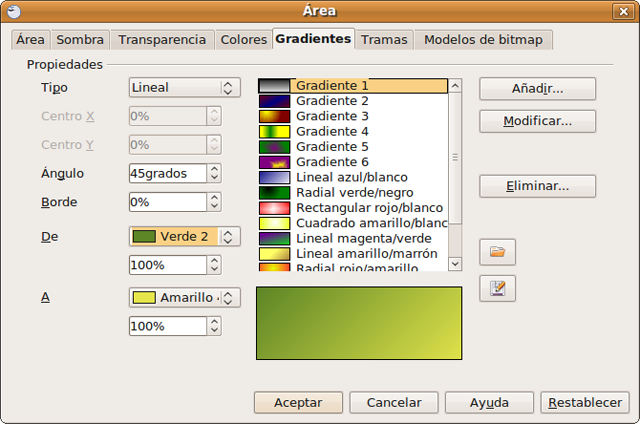Click the Eliminar button
Viewport: 640px width, 424px height.
[x=537, y=186]
